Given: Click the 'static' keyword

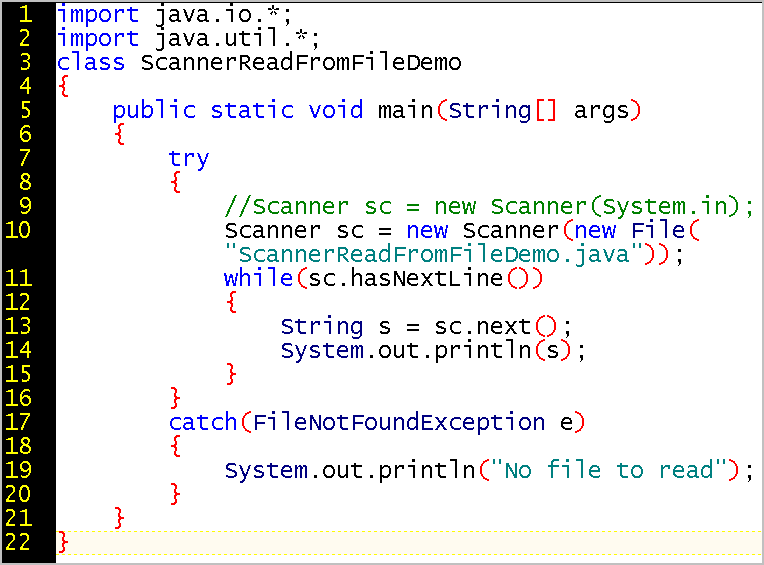Looking at the screenshot, I should pyautogui.click(x=252, y=110).
